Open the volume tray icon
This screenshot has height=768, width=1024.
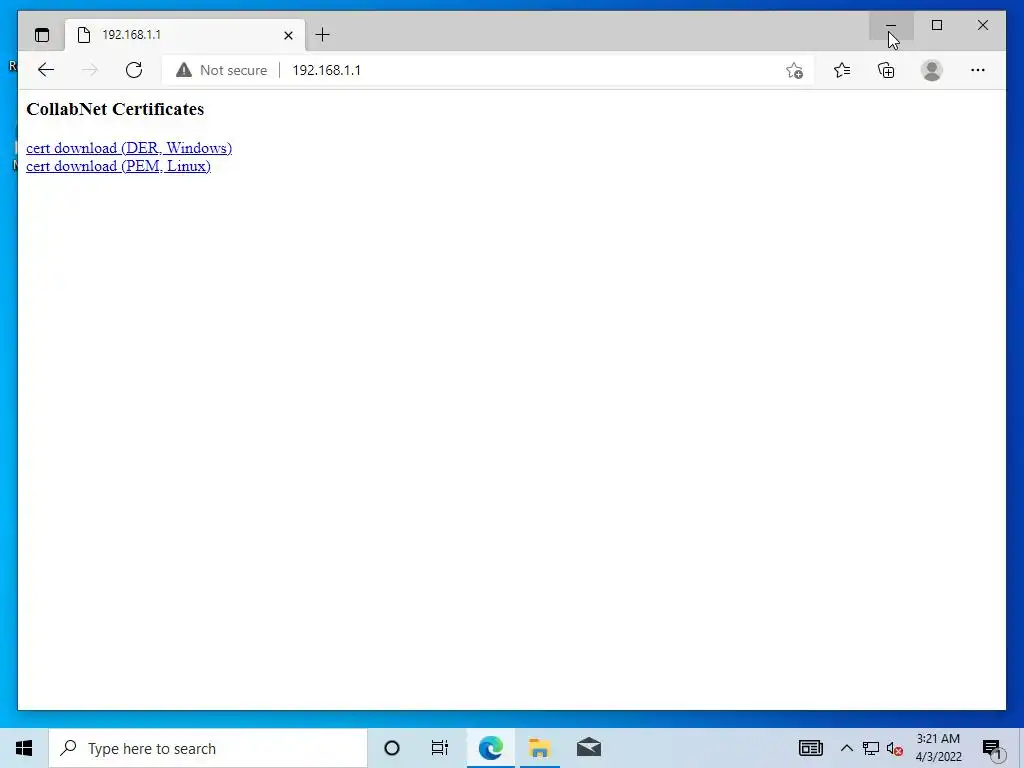pyautogui.click(x=895, y=748)
